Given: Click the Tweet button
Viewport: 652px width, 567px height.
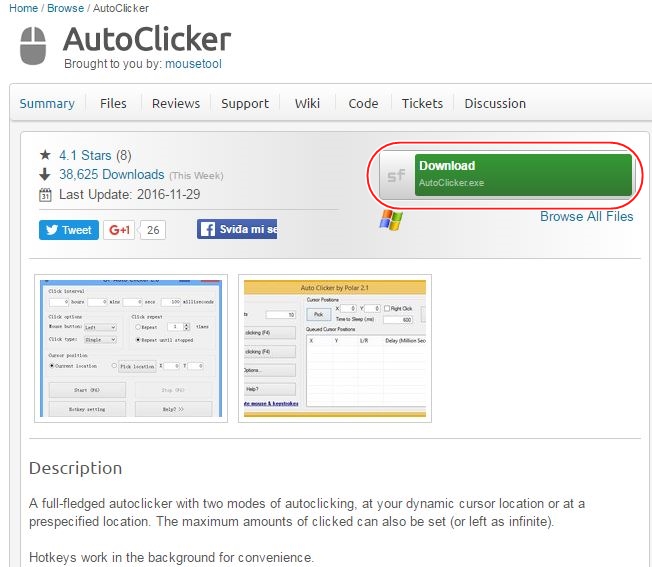Looking at the screenshot, I should (x=69, y=230).
